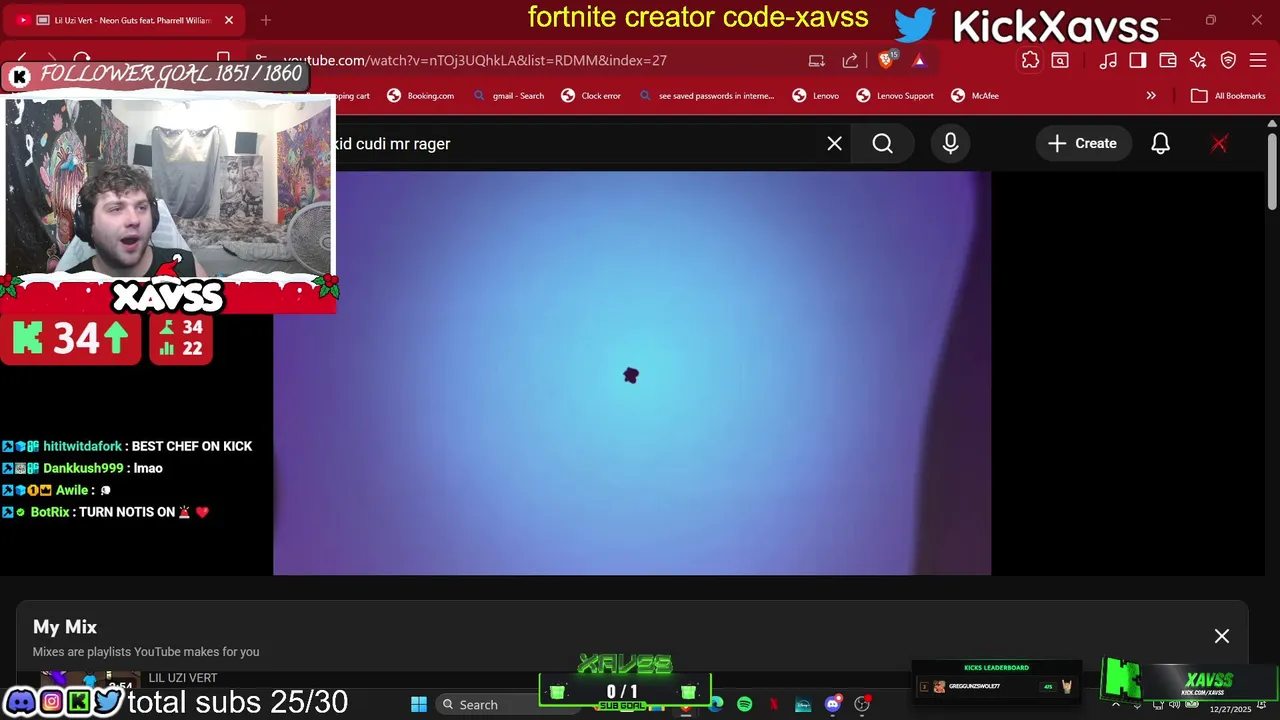Click the share page arrow icon
Image resolution: width=1280 pixels, height=720 pixels.
point(850,60)
